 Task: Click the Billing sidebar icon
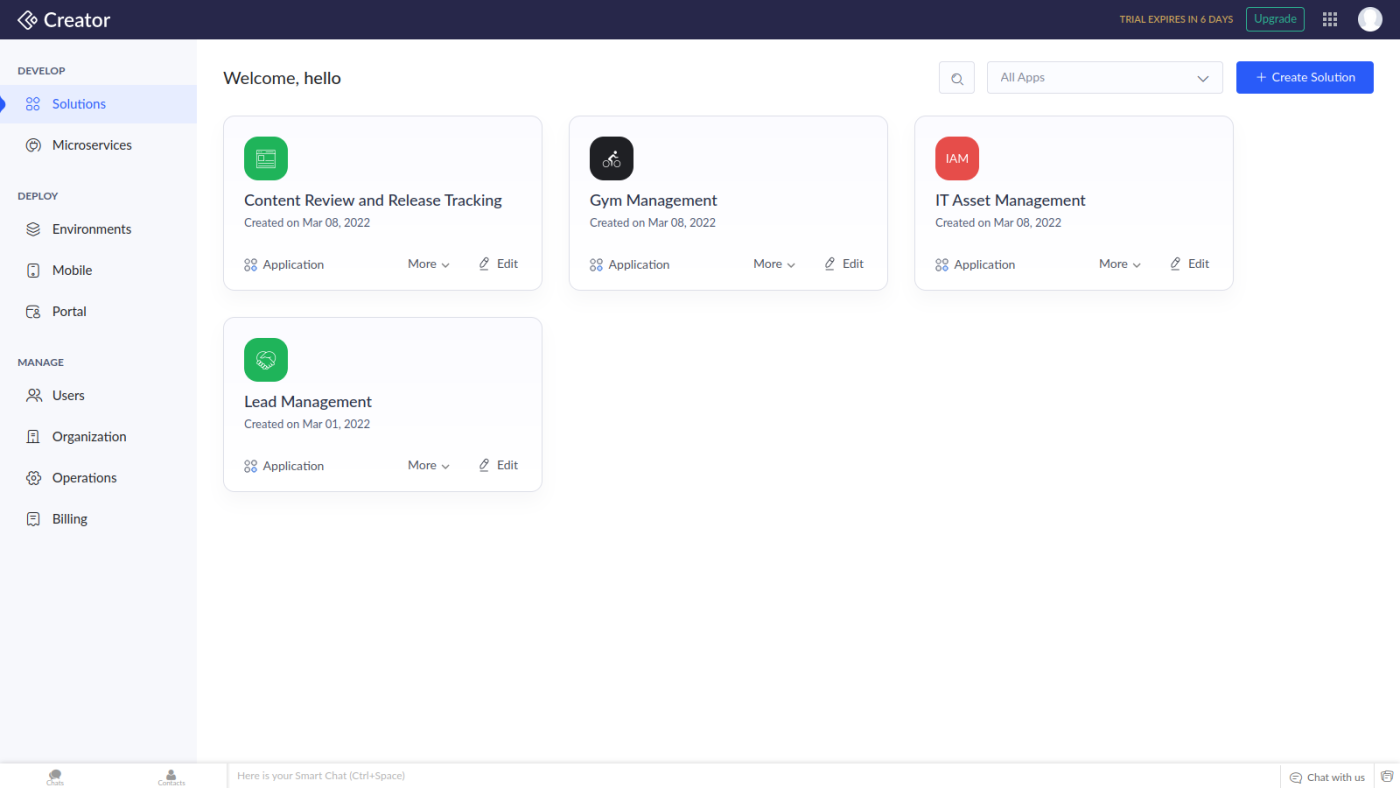[33, 519]
